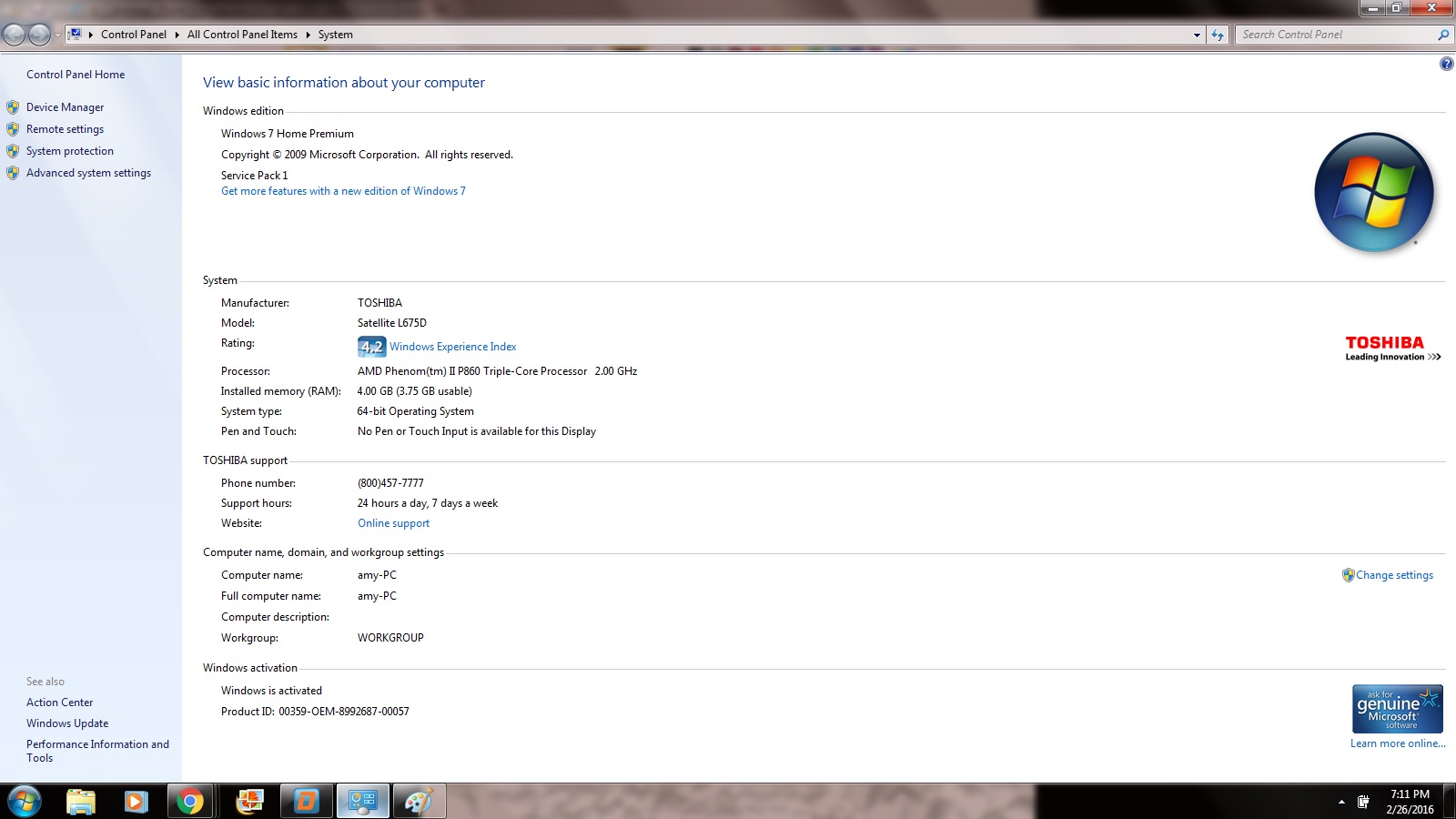The image size is (1456, 819).
Task: Open System protection in the sidebar
Action: tap(69, 151)
